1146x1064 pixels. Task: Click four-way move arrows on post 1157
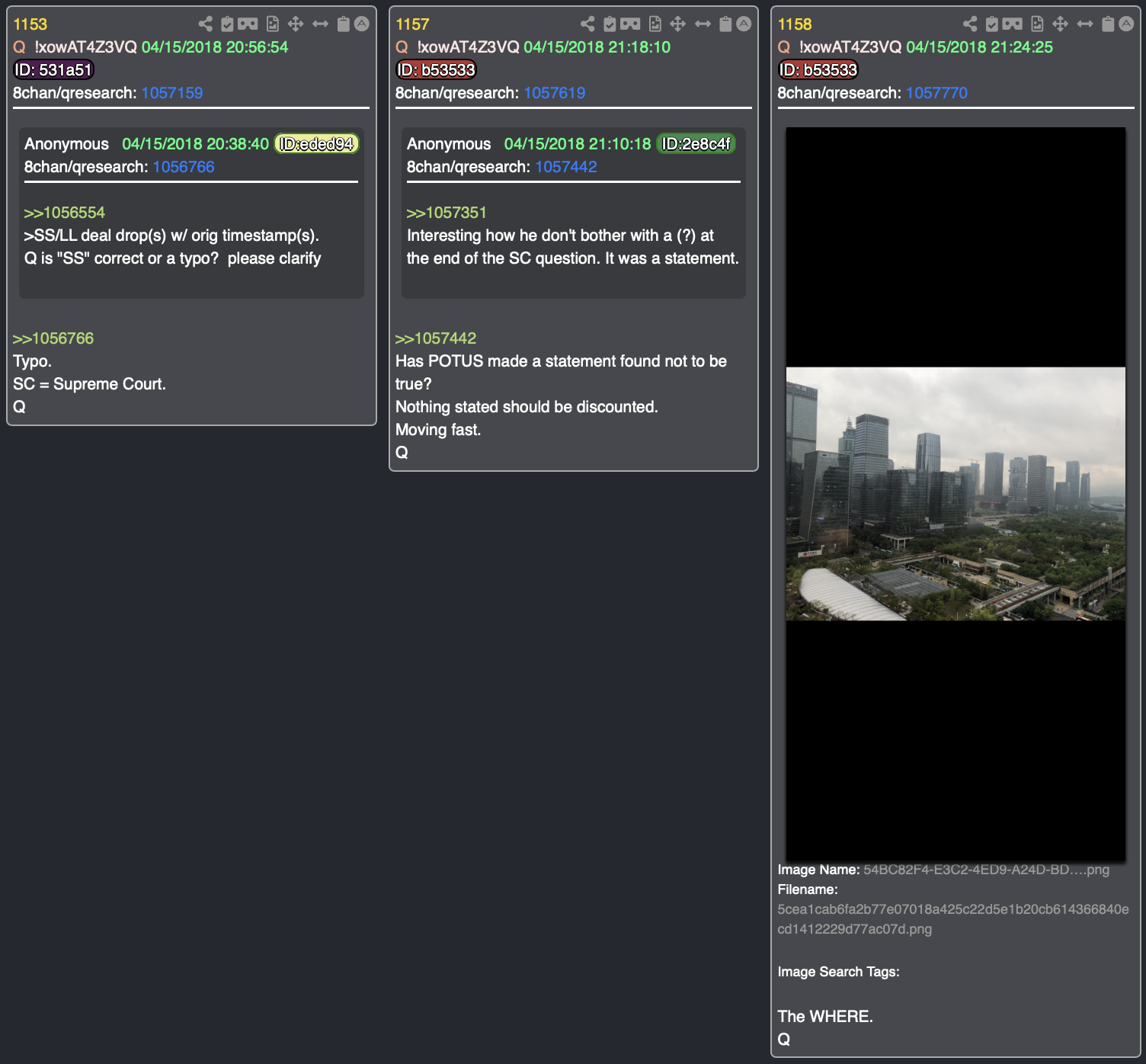point(678,24)
